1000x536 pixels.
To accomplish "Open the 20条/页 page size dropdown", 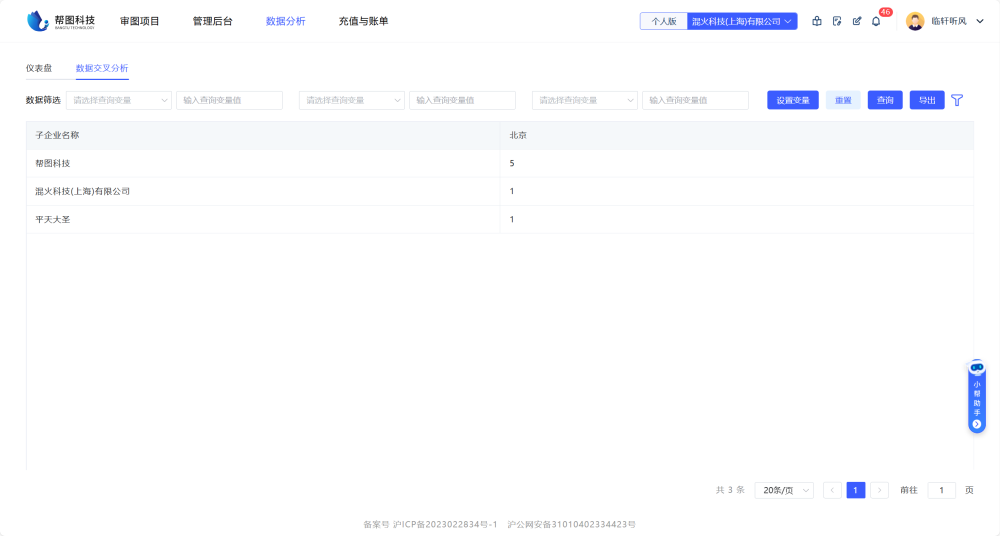I will (x=783, y=490).
